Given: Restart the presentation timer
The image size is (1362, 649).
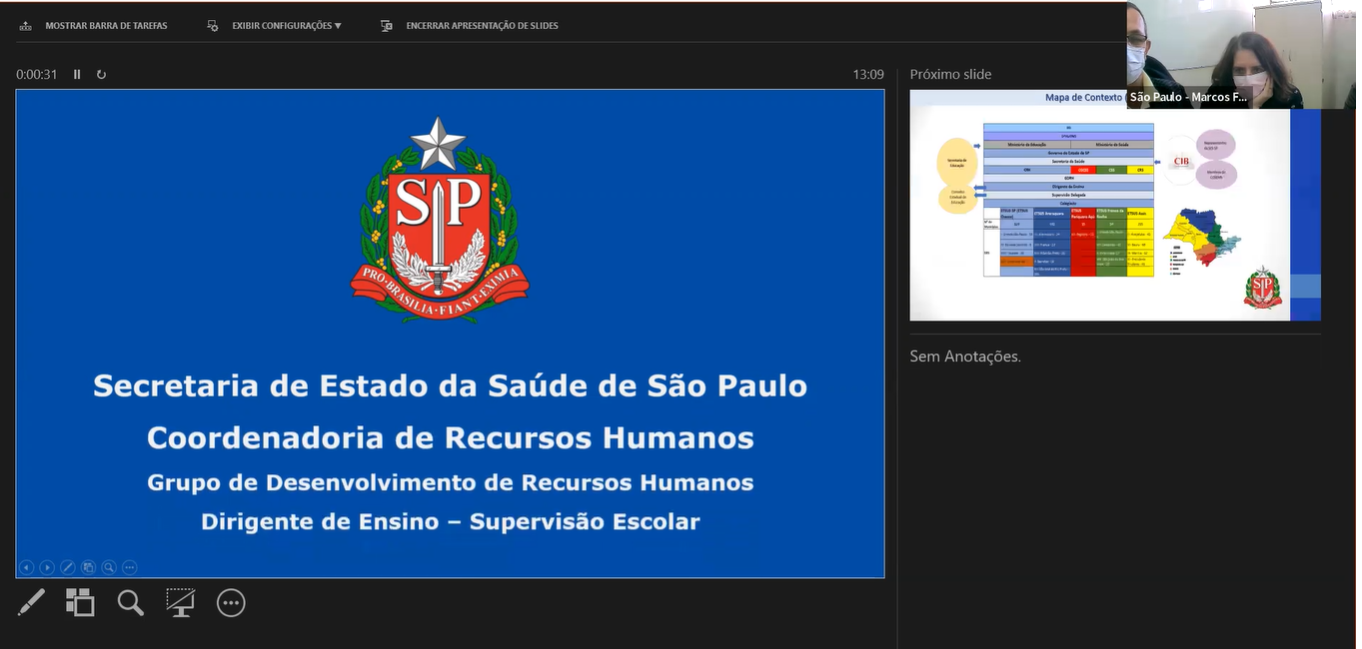Looking at the screenshot, I should coord(101,74).
